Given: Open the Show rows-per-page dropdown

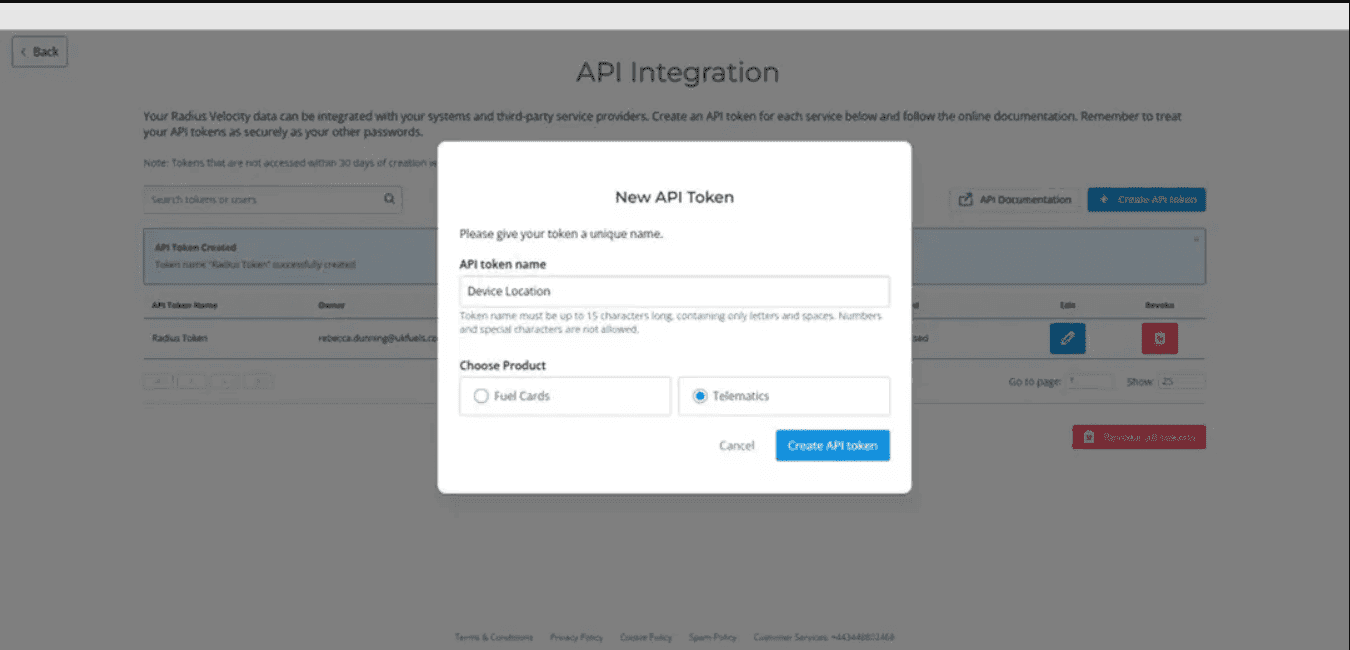Looking at the screenshot, I should click(1180, 382).
